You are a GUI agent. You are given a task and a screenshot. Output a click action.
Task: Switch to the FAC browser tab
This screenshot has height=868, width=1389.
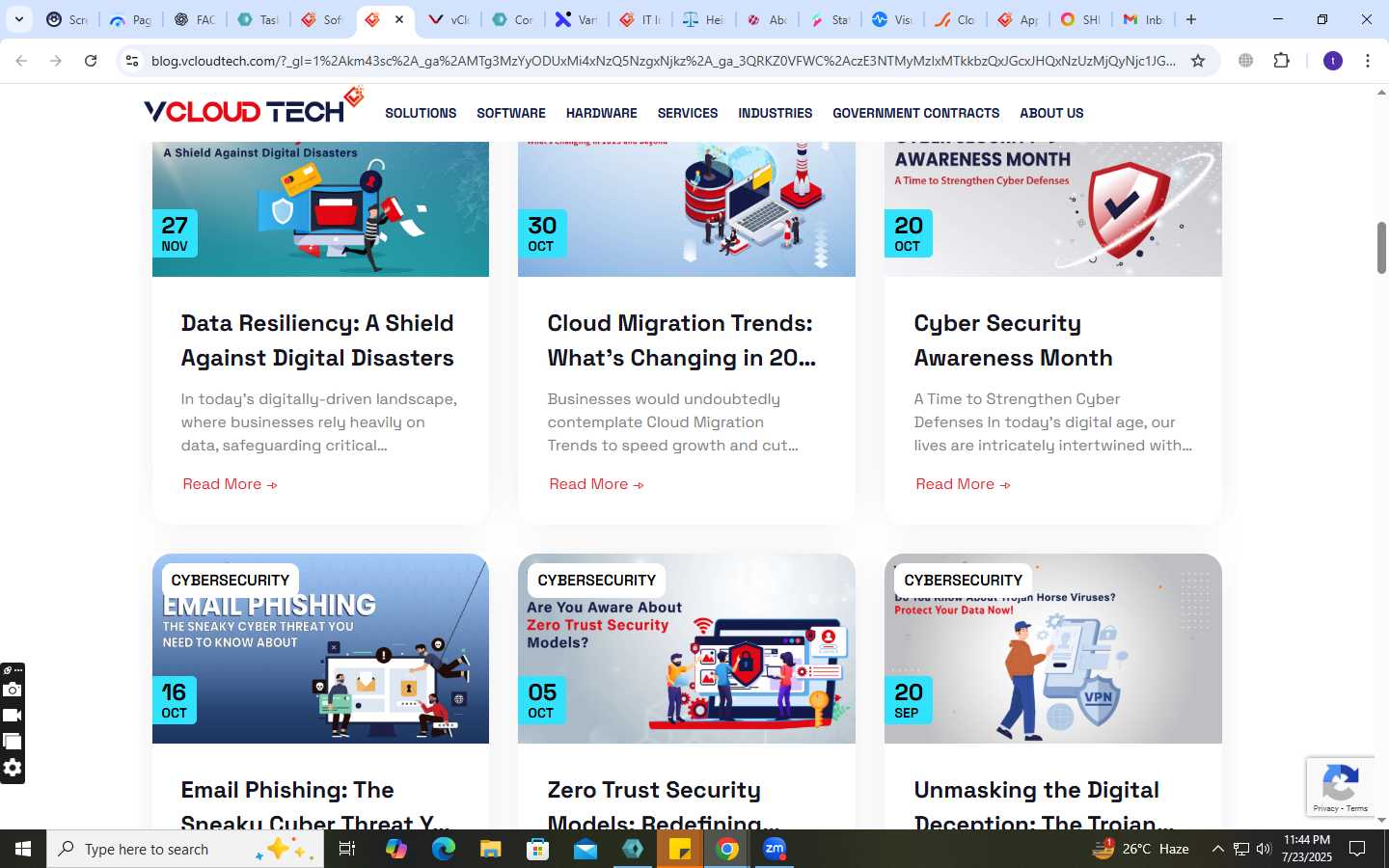[x=195, y=19]
